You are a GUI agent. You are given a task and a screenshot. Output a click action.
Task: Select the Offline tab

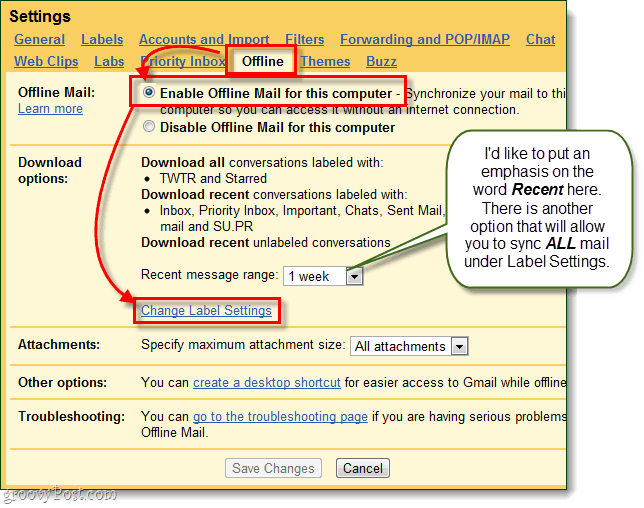[x=262, y=62]
